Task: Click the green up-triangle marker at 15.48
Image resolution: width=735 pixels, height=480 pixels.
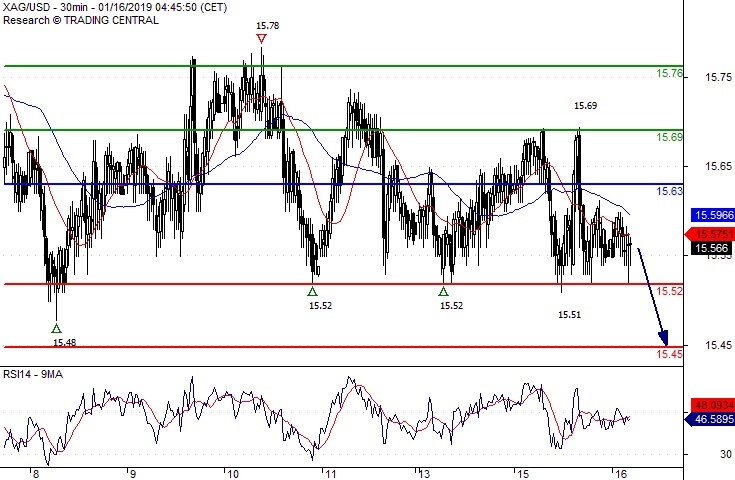Action: 56,327
